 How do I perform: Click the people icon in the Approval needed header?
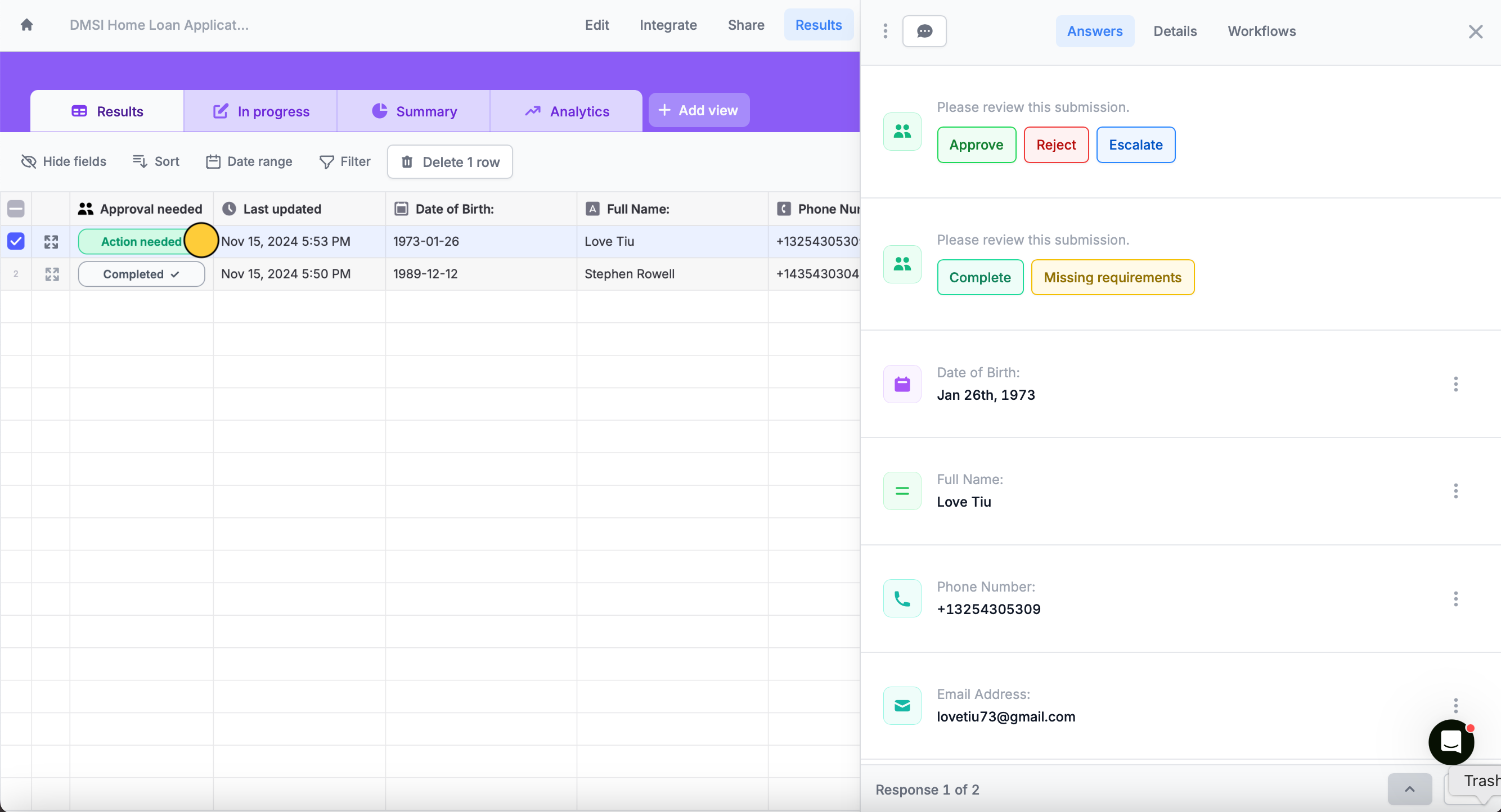[x=86, y=209]
